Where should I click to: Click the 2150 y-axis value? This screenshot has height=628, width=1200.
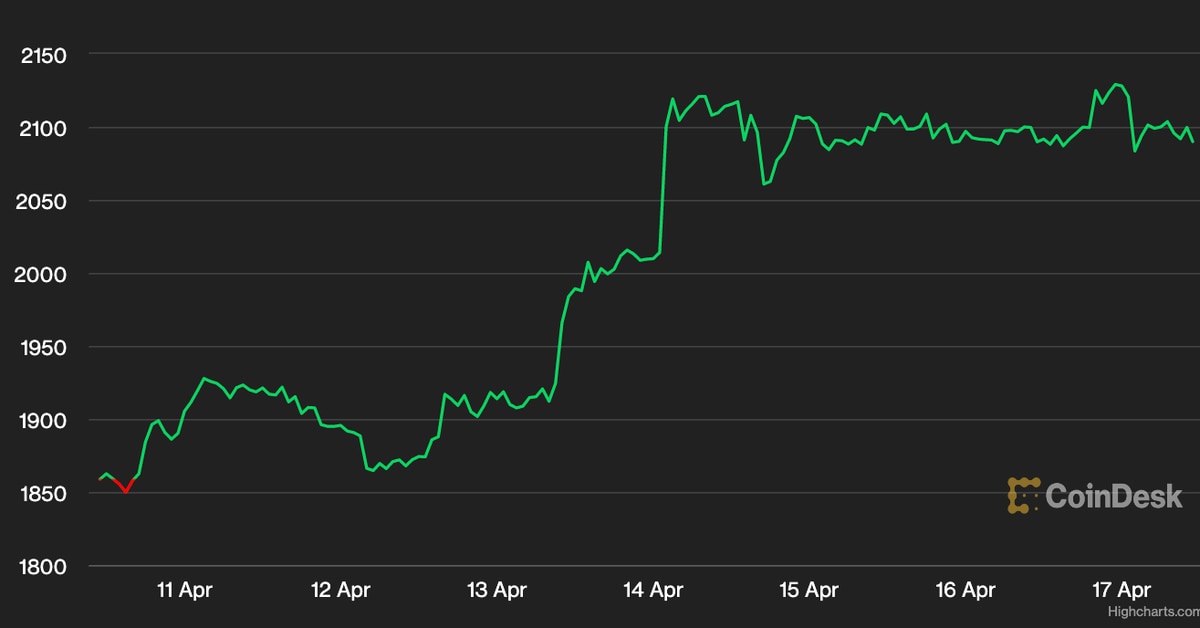point(43,55)
